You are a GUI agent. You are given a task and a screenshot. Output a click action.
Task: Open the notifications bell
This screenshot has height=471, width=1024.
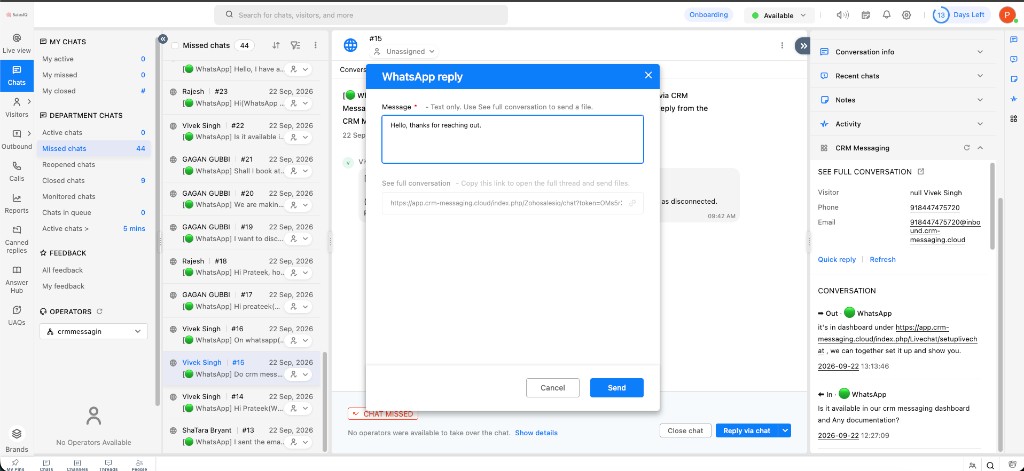[x=886, y=15]
